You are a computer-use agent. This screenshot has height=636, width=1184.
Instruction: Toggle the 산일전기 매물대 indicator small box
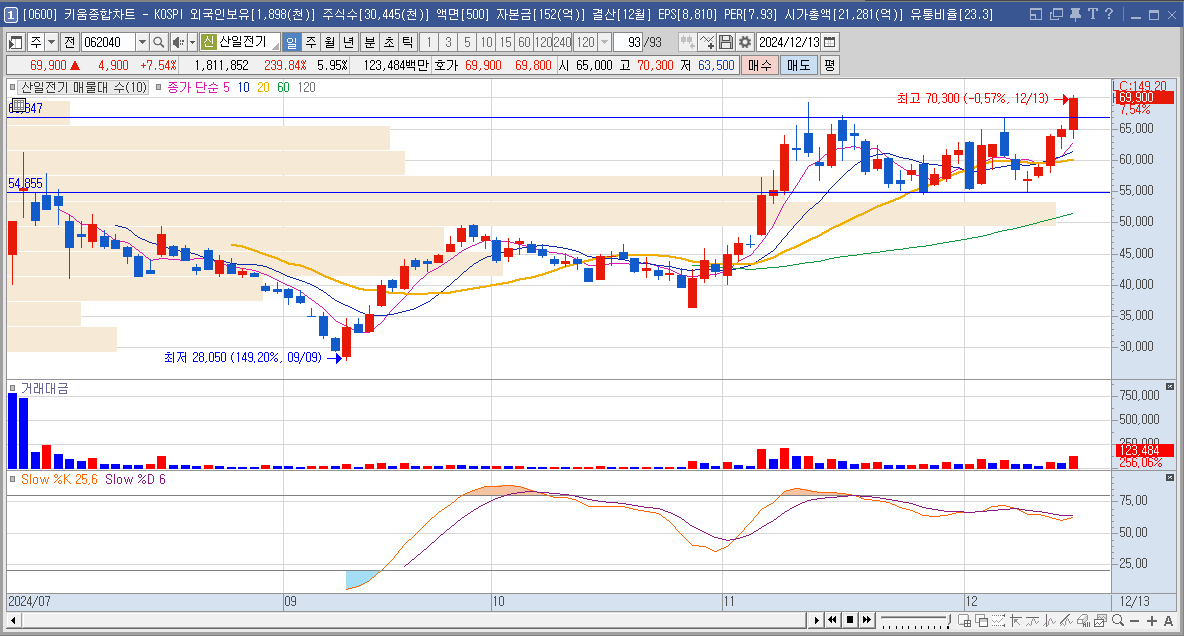(13, 87)
